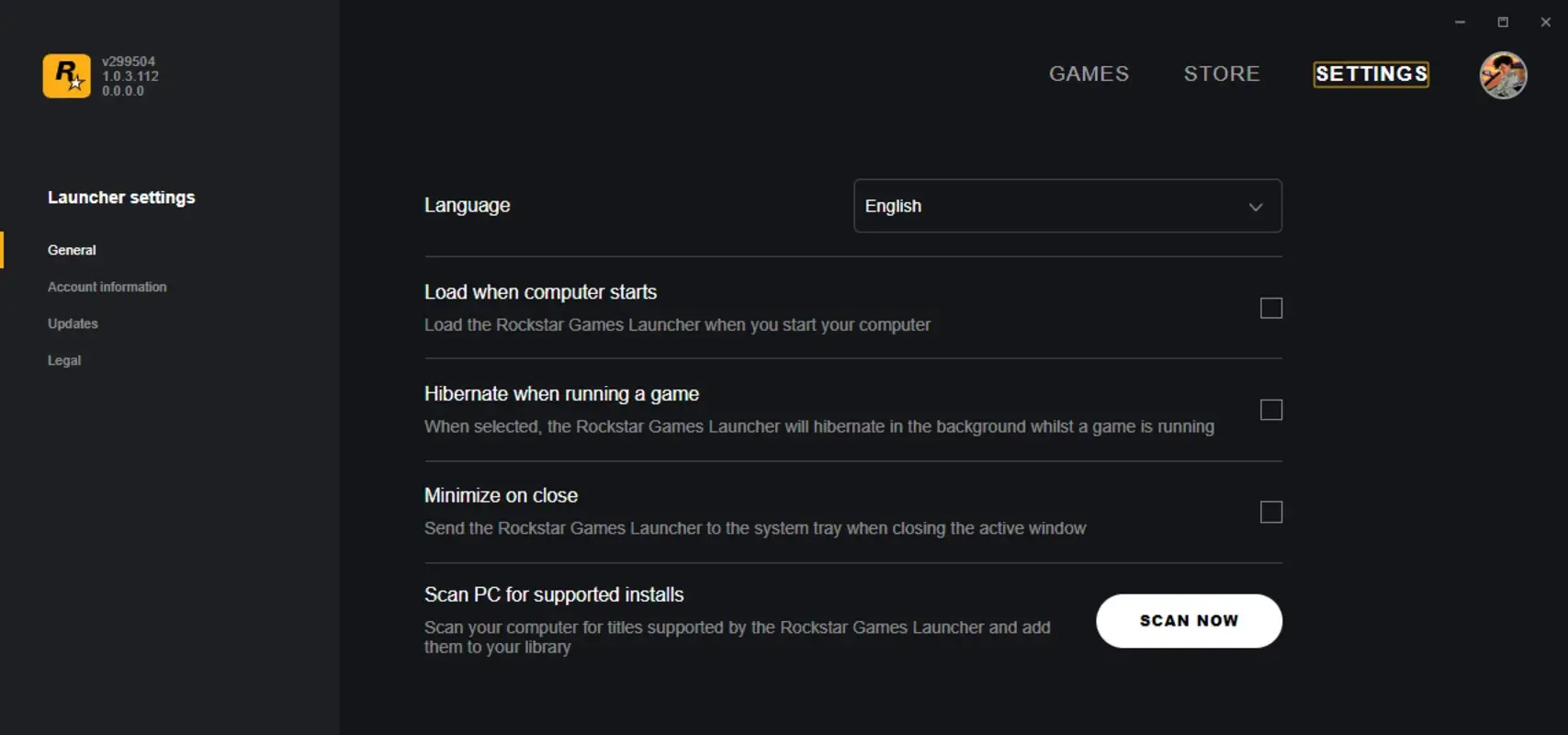The width and height of the screenshot is (1568, 735).
Task: Minimize the Rockstar Games Launcher window
Action: [x=1460, y=21]
